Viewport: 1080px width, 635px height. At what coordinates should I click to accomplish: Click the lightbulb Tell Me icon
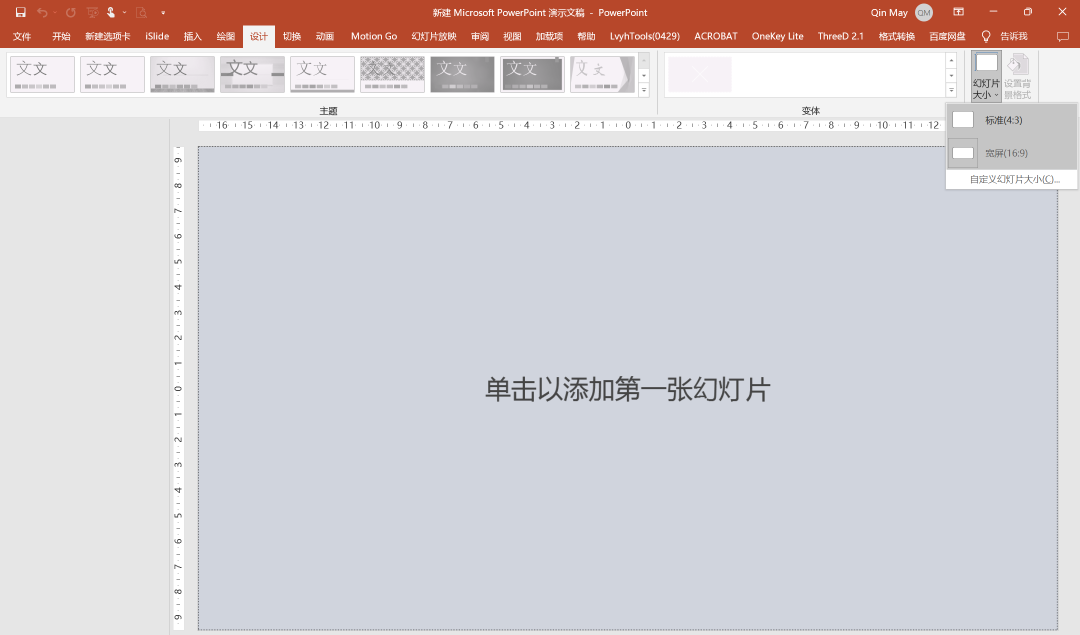tap(986, 36)
